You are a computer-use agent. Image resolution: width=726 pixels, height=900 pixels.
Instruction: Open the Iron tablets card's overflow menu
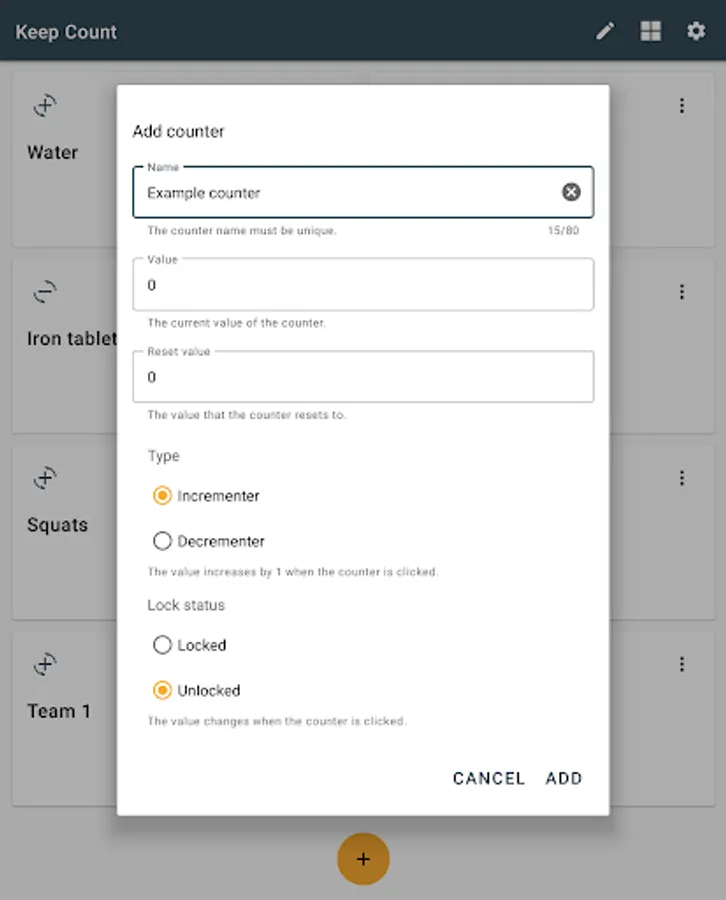682,292
